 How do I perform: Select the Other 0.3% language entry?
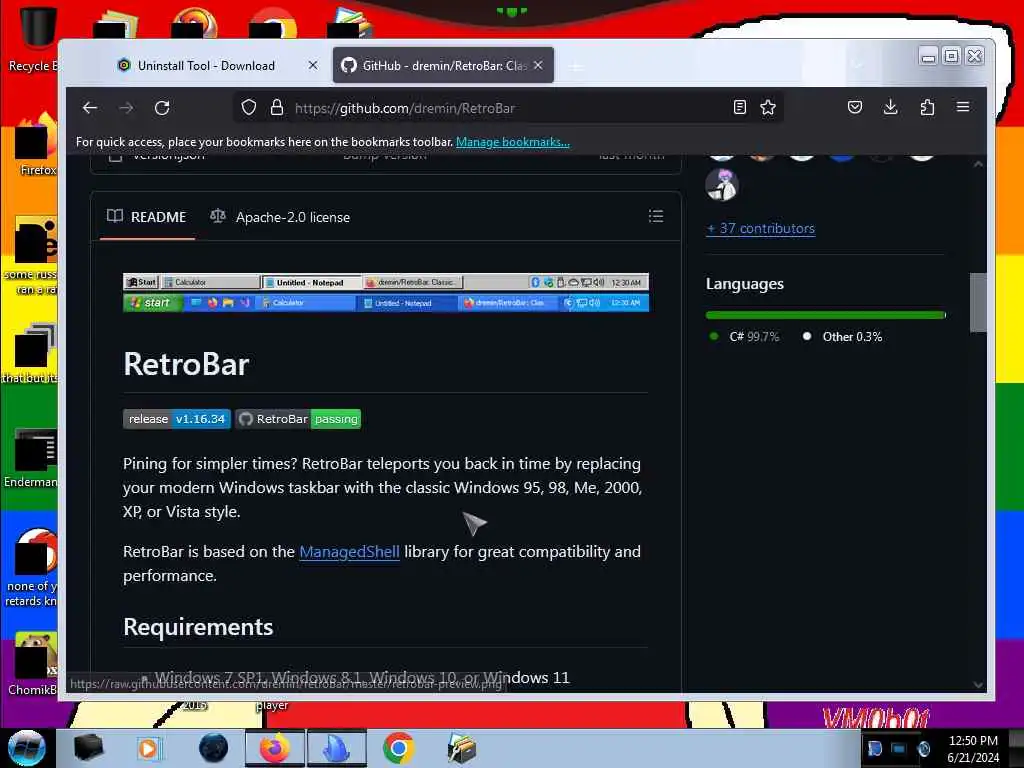(842, 337)
